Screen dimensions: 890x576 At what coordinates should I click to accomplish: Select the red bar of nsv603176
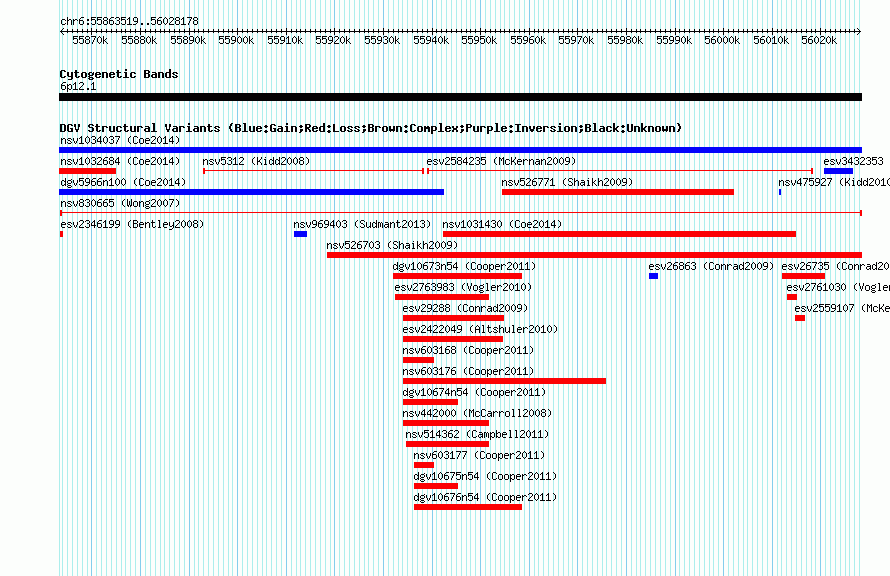click(505, 381)
